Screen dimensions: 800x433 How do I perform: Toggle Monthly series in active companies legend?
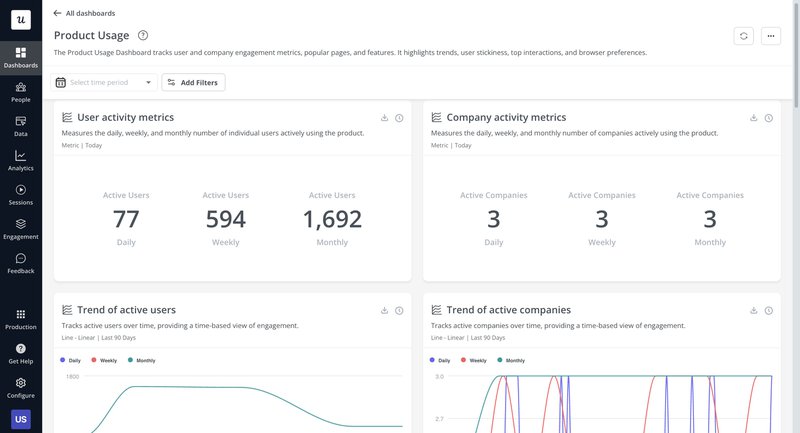coord(512,360)
